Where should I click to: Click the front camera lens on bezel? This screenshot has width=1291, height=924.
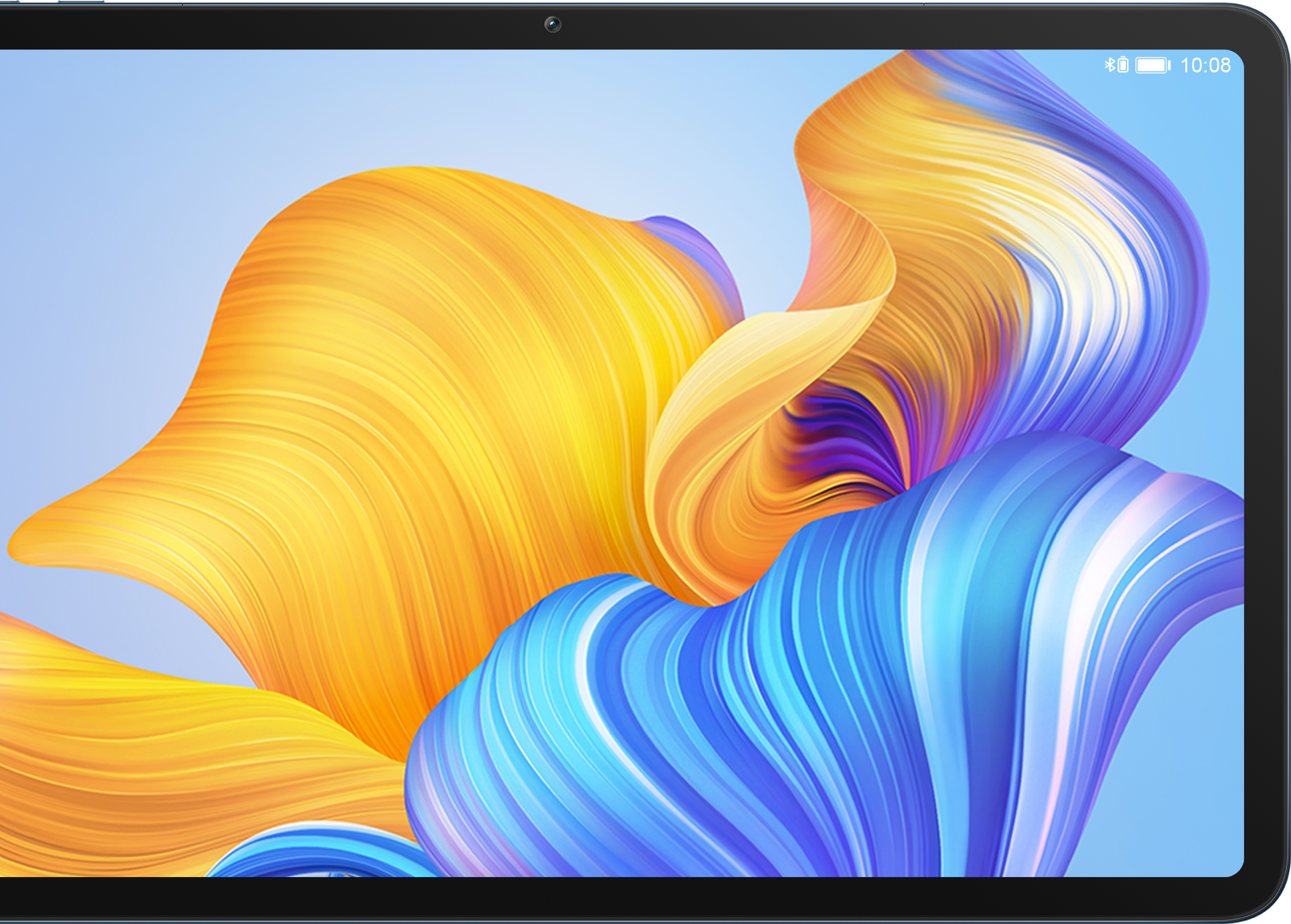coord(552,25)
